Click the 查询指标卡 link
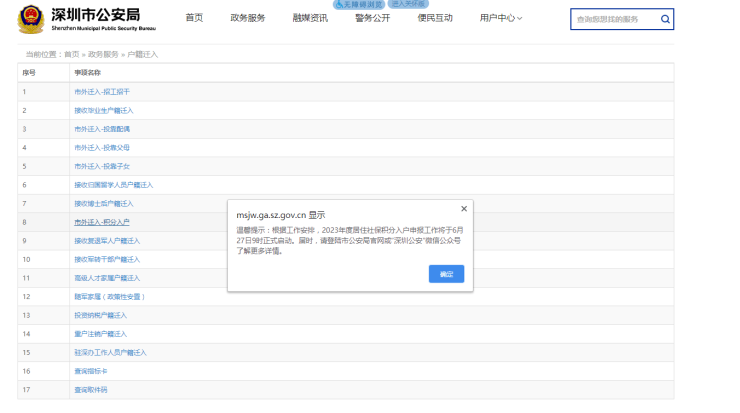 click(90, 371)
